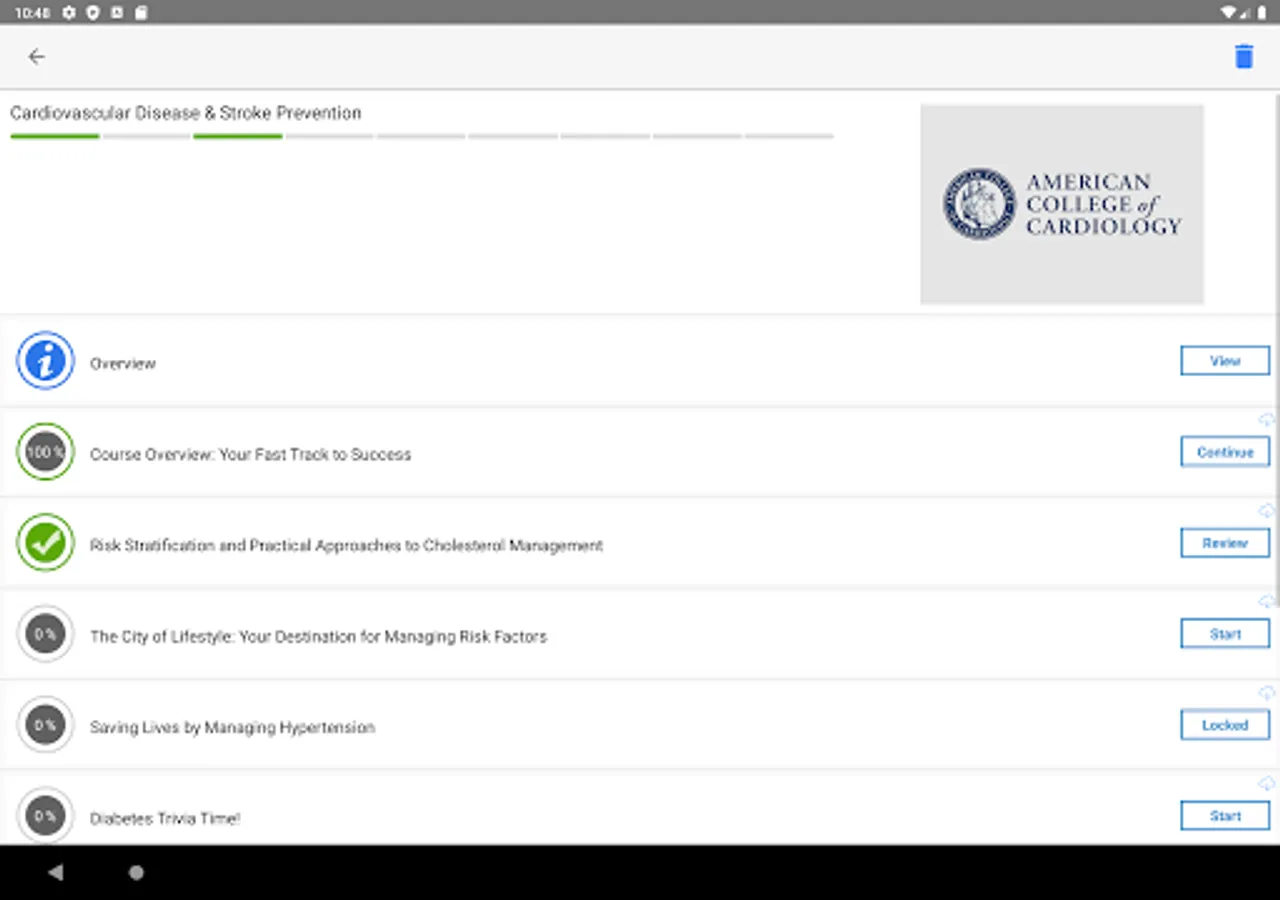Image resolution: width=1280 pixels, height=900 pixels.
Task: Click the first green progress segment
Action: click(x=55, y=136)
